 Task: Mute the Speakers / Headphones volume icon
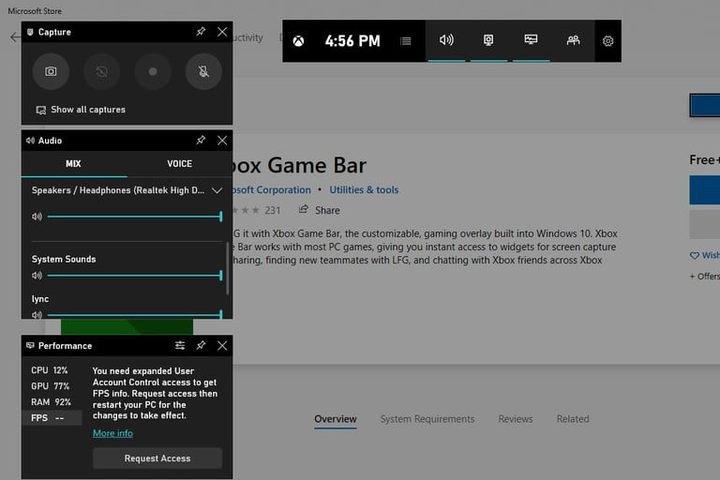pyautogui.click(x=37, y=216)
